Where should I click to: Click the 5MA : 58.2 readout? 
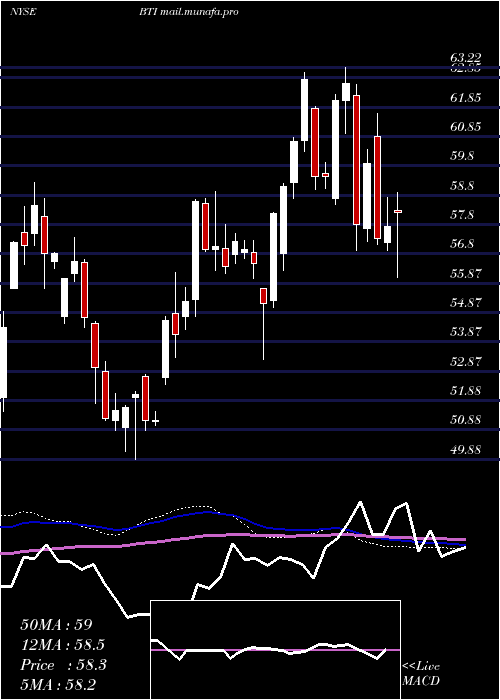[x=58, y=685]
